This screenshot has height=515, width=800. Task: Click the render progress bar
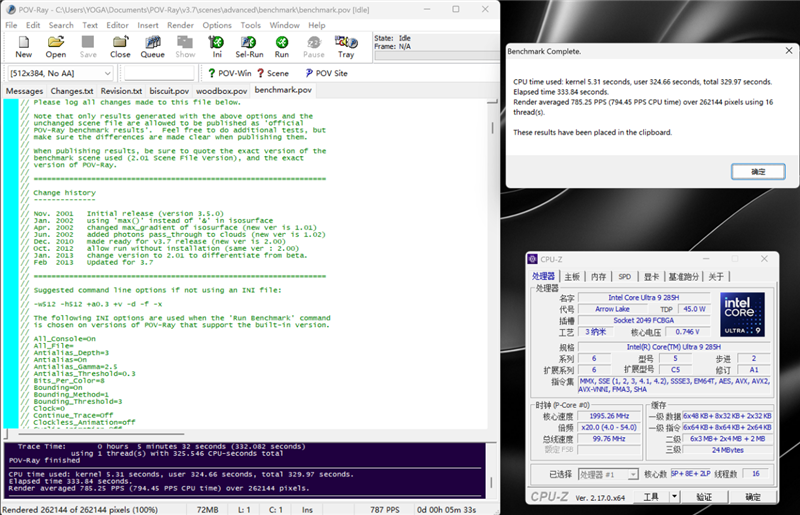coord(436,56)
